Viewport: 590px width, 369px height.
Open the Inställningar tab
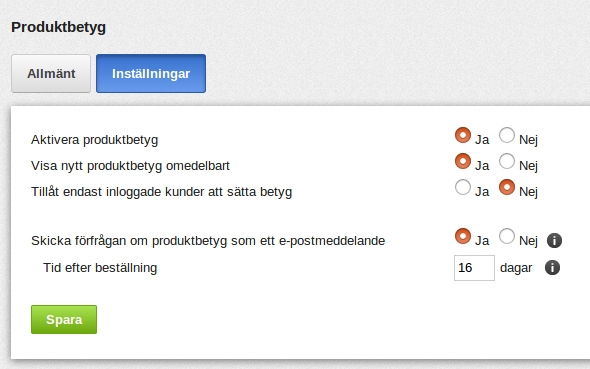151,73
